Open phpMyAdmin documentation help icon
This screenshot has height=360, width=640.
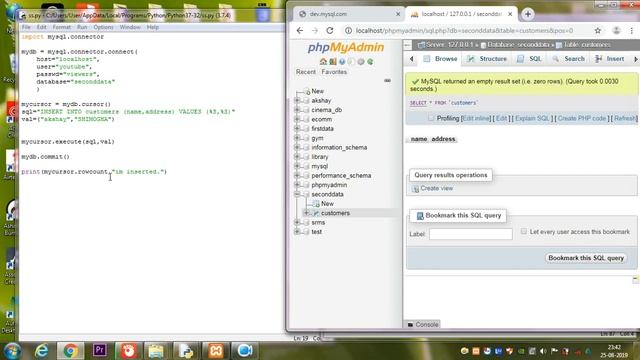[342, 62]
